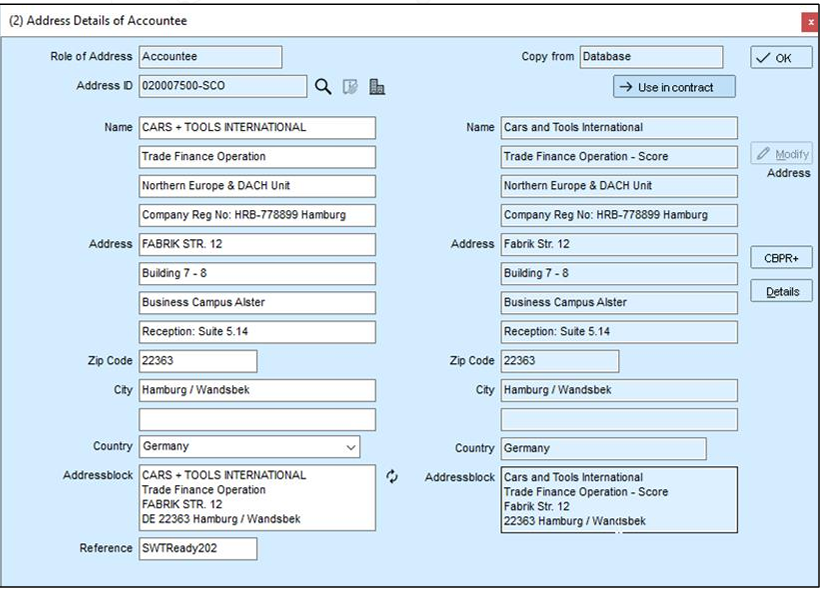The width and height of the screenshot is (820, 592).
Task: Click the building icon beside Address ID
Action: pos(377,86)
